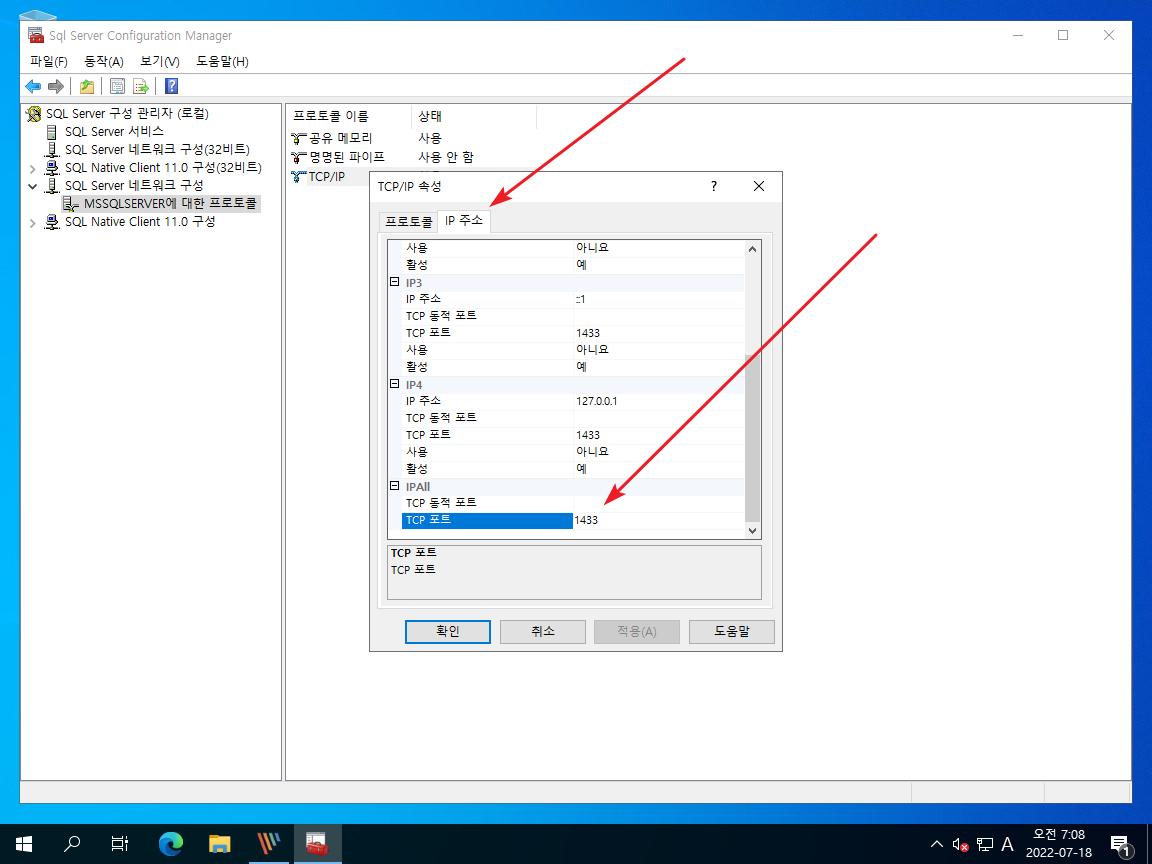The width and height of the screenshot is (1152, 864).
Task: Select SQL Native Client 11.0 구성(32비트) node
Action: (163, 168)
